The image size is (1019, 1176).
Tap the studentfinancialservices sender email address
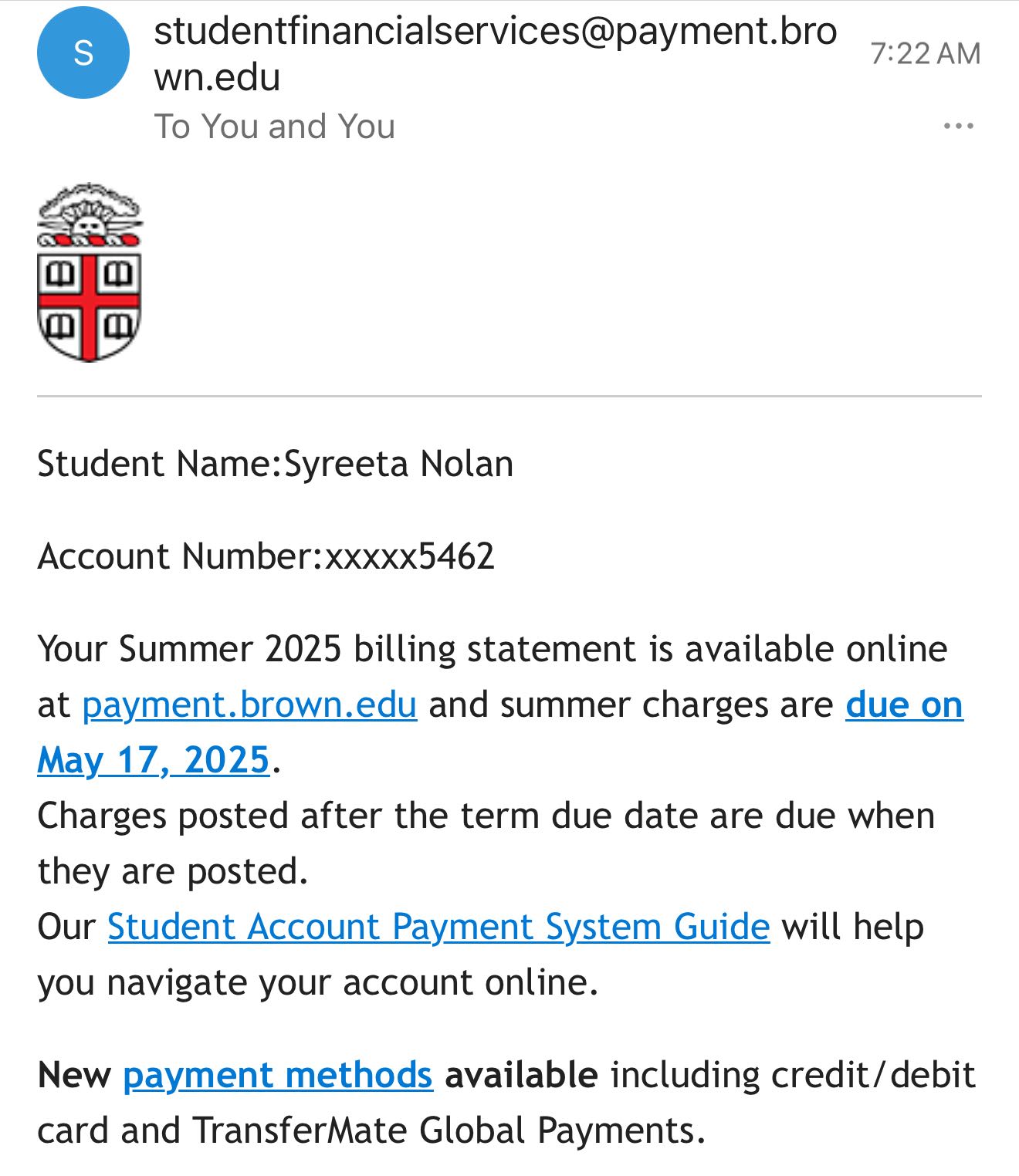[494, 54]
